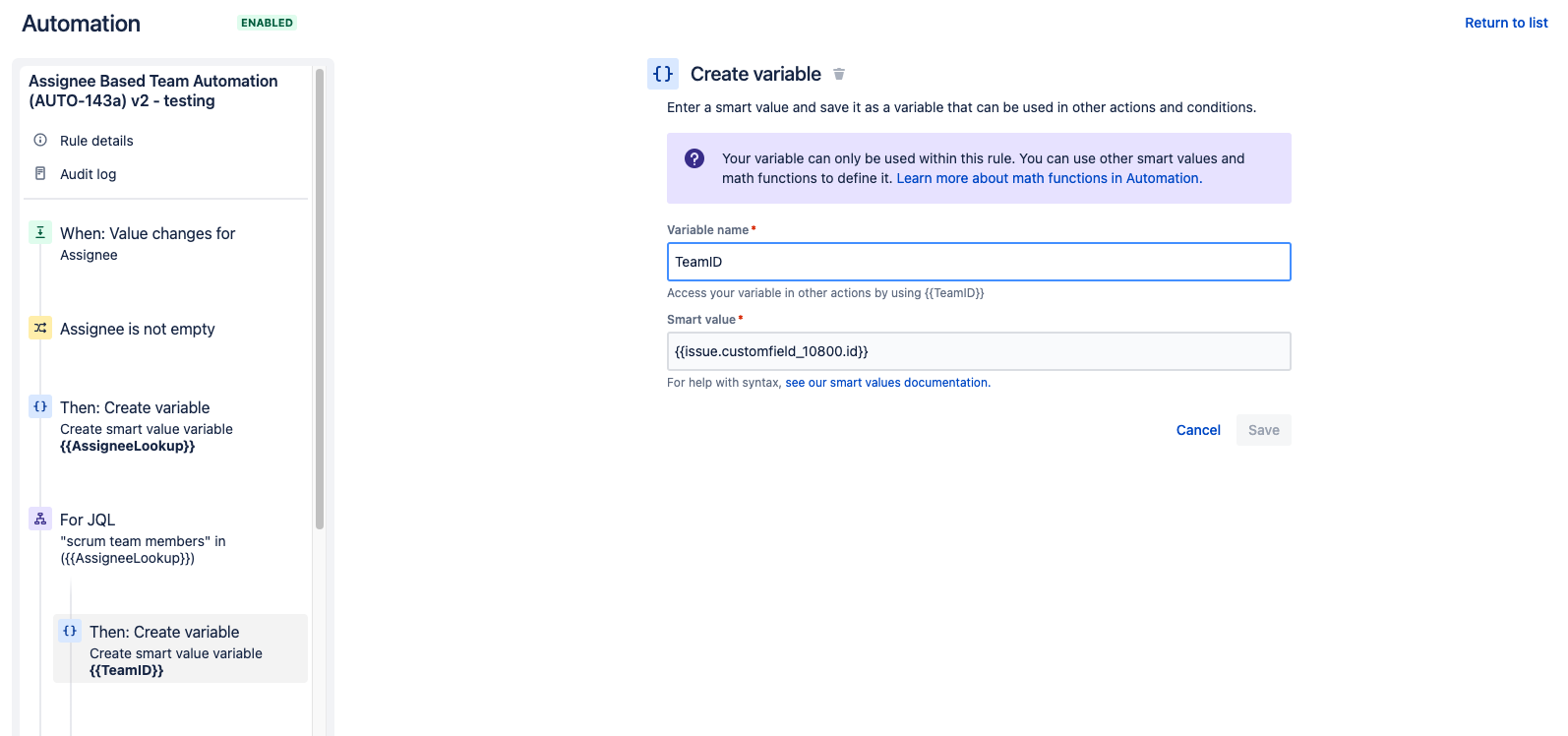Focus the Smart value input field
This screenshot has height=736, width=1568.
[x=979, y=351]
